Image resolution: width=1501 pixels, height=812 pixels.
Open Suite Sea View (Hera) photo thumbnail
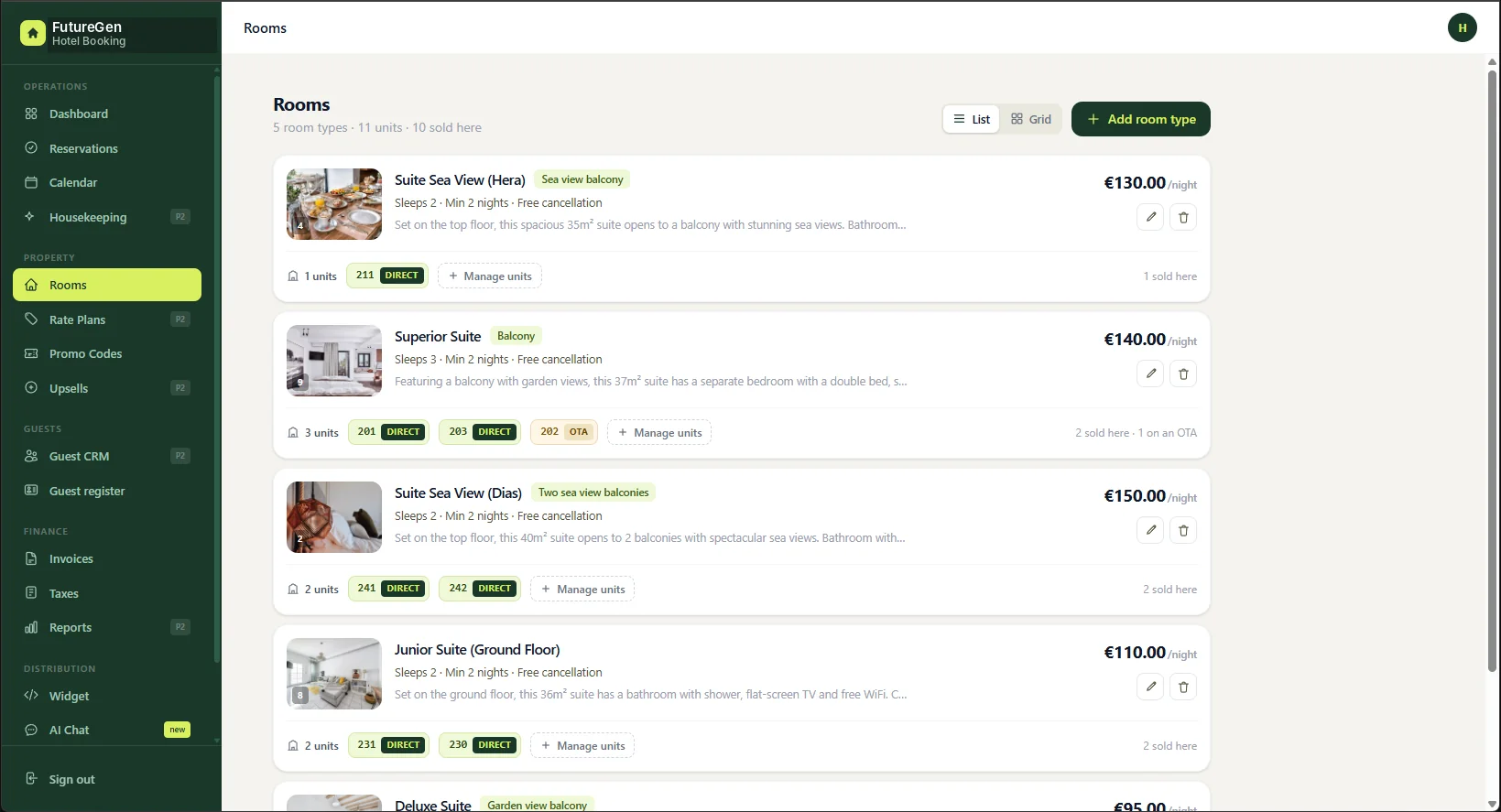pos(334,204)
